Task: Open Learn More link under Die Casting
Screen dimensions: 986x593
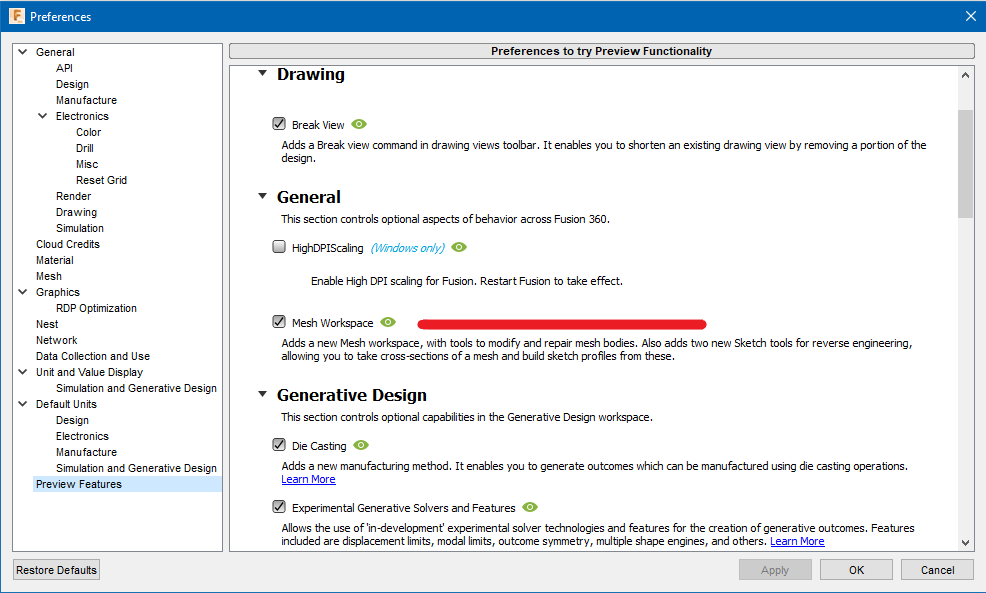Action: coord(308,479)
